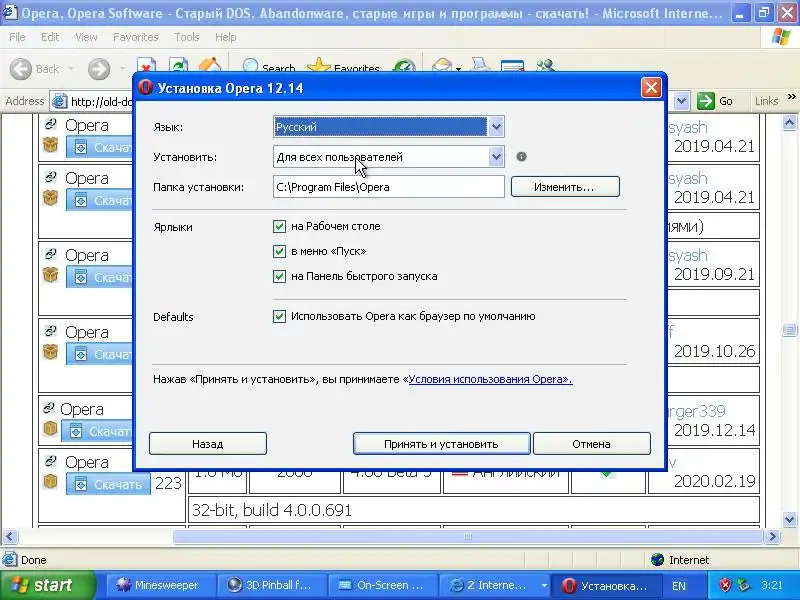Click the package icon in last Opera row
This screenshot has width=800, height=600.
[x=50, y=481]
